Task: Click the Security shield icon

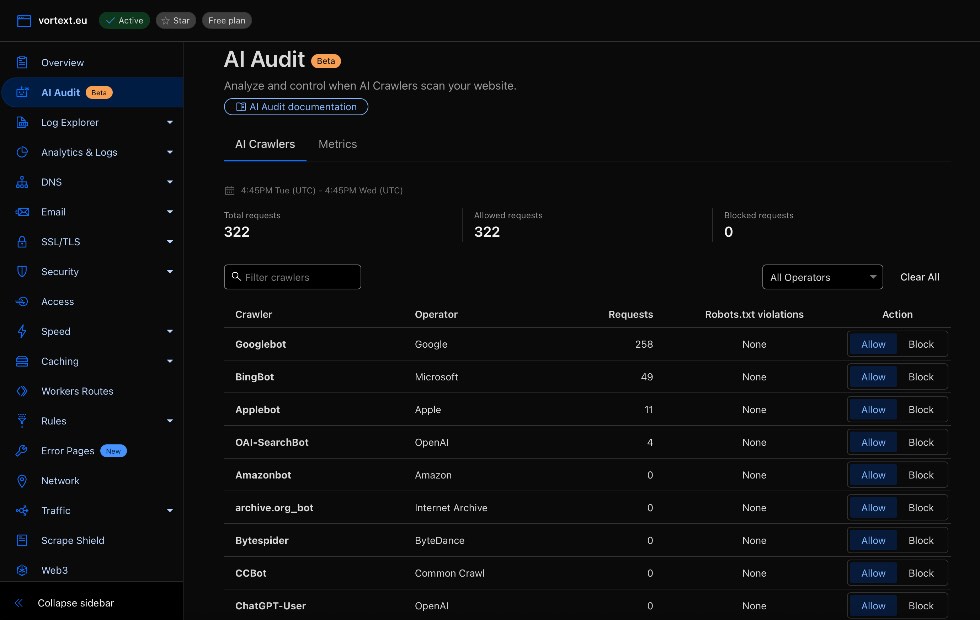Action: [22, 272]
